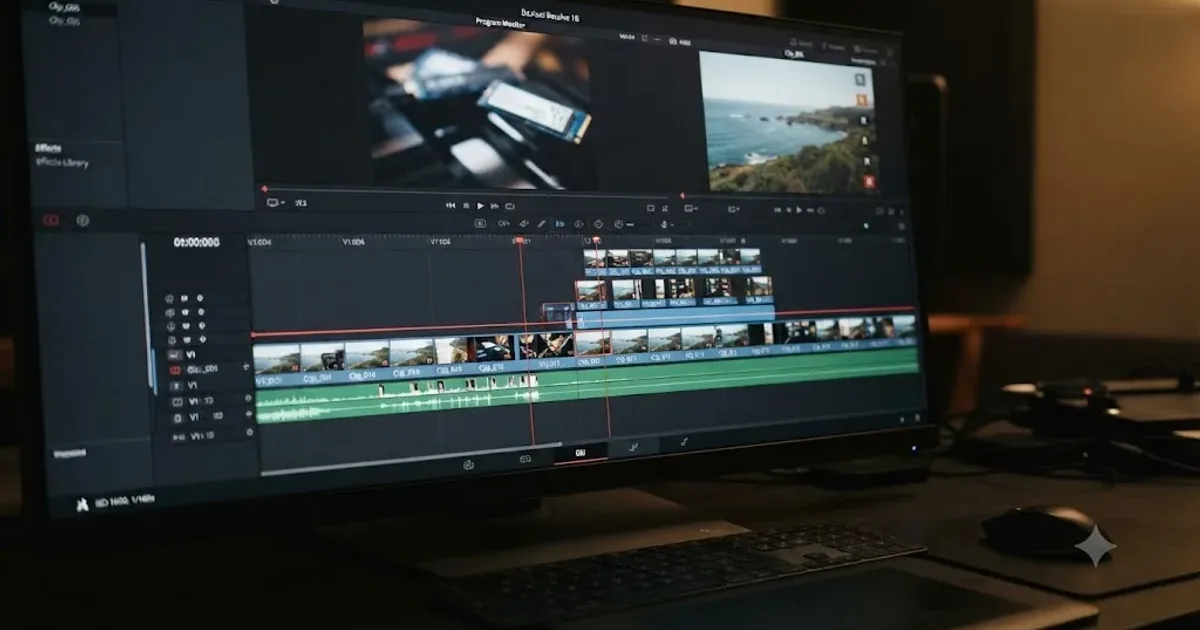Image resolution: width=1200 pixels, height=630 pixels.
Task: Open the Effects Library entry
Action: (62, 162)
